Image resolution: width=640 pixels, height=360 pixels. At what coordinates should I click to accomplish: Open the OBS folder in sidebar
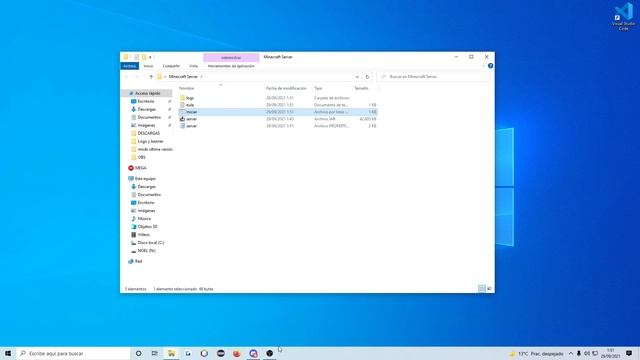coord(141,157)
